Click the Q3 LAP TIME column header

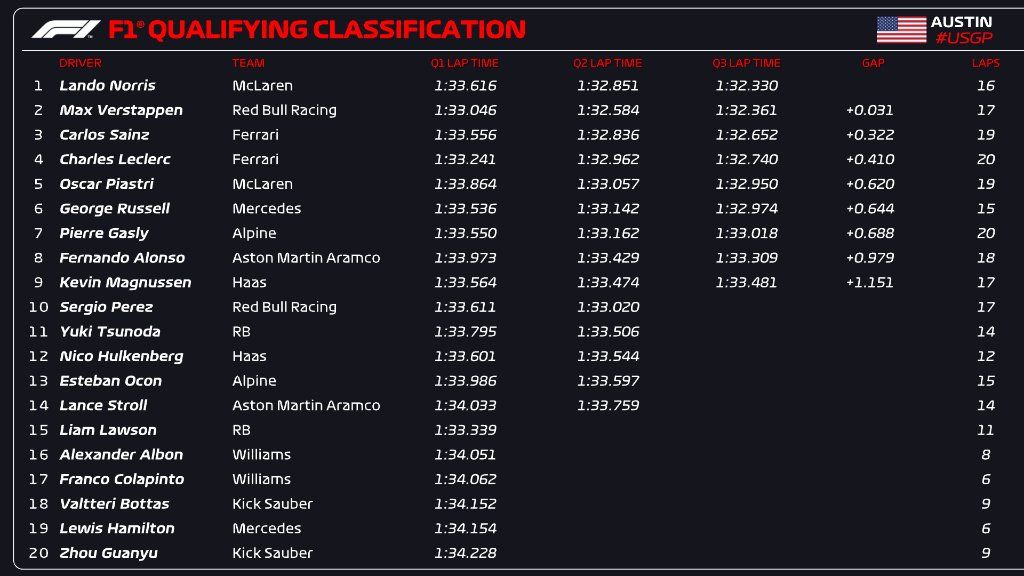tap(746, 63)
